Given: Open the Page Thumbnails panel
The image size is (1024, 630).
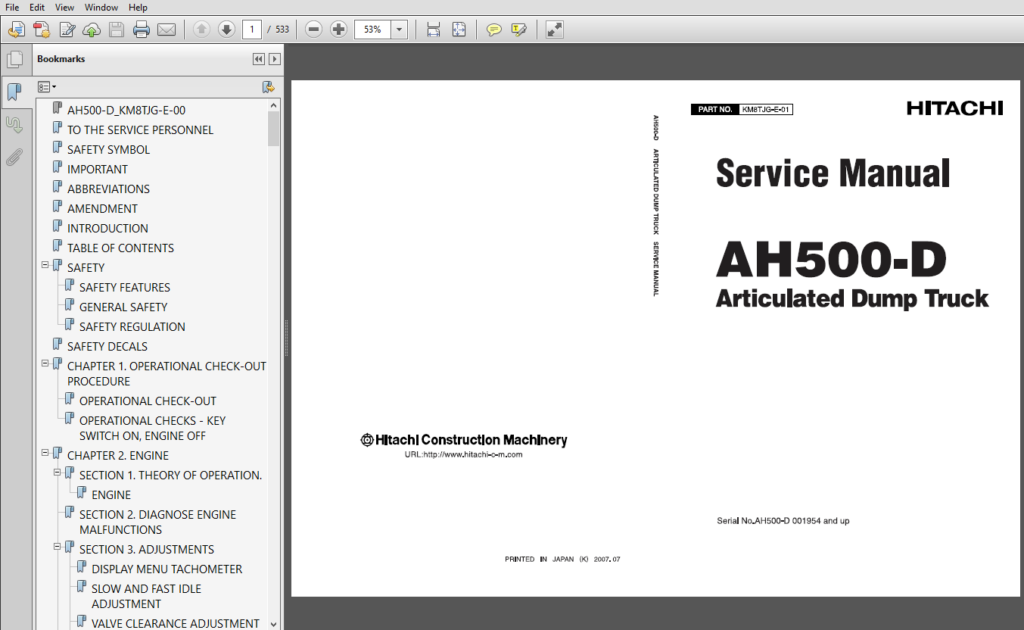Looking at the screenshot, I should (x=14, y=59).
